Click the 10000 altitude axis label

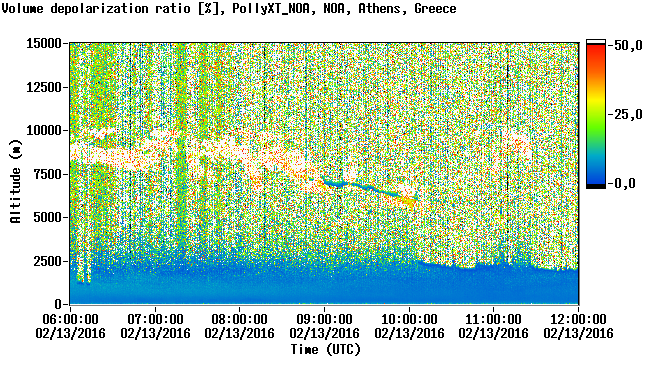(x=44, y=130)
